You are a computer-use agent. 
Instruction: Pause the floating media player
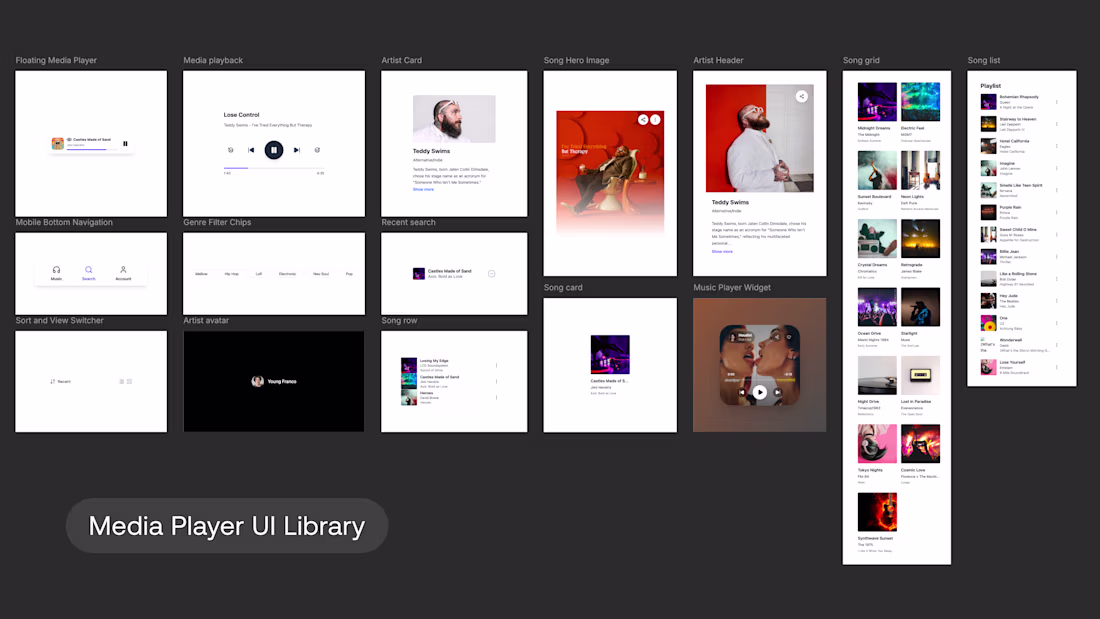click(126, 143)
